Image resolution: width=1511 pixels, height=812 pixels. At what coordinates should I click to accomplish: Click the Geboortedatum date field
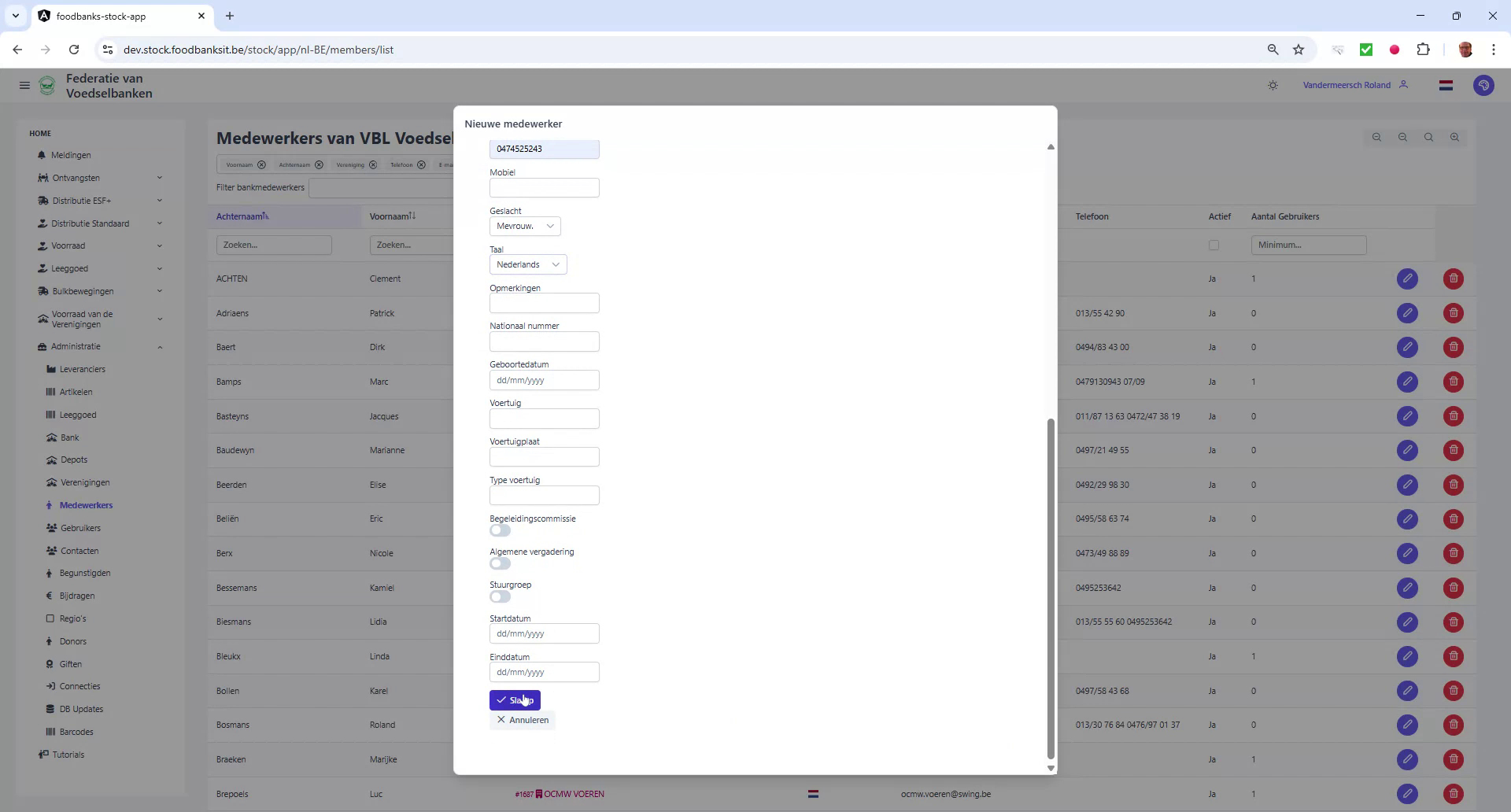[544, 380]
